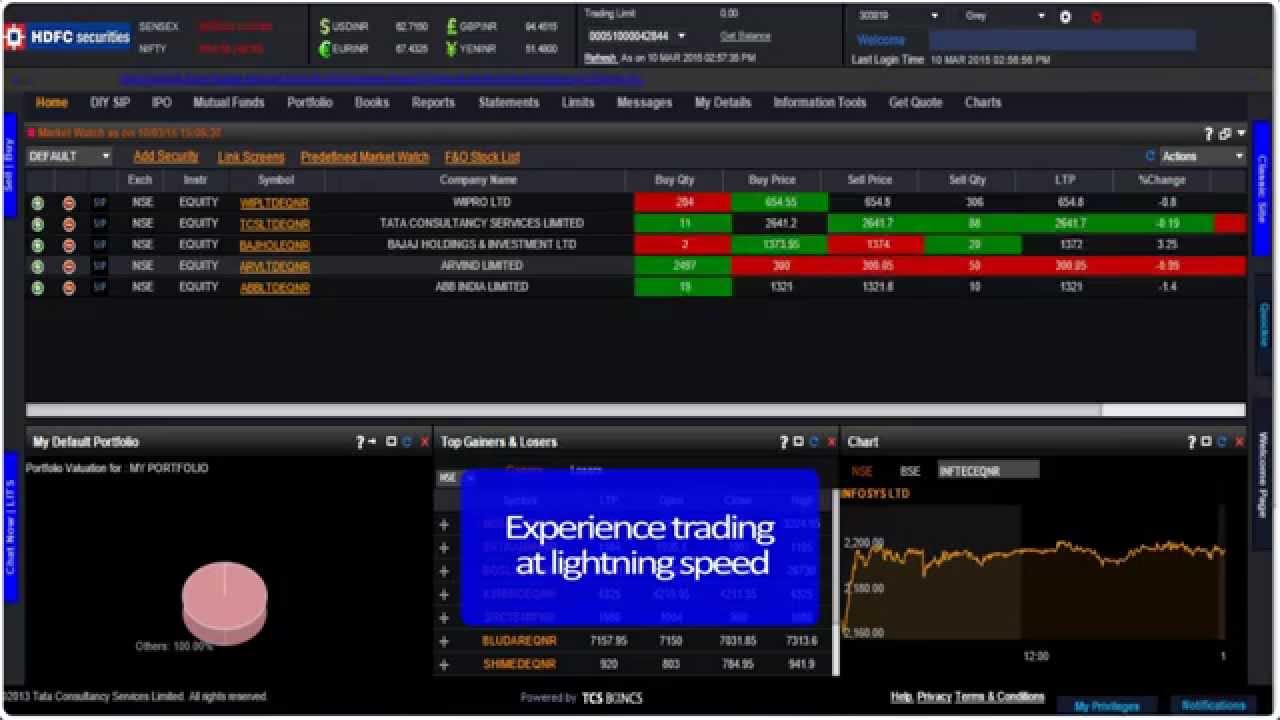Click the INFTECEQNR chart symbol field
Image resolution: width=1280 pixels, height=720 pixels.
988,470
